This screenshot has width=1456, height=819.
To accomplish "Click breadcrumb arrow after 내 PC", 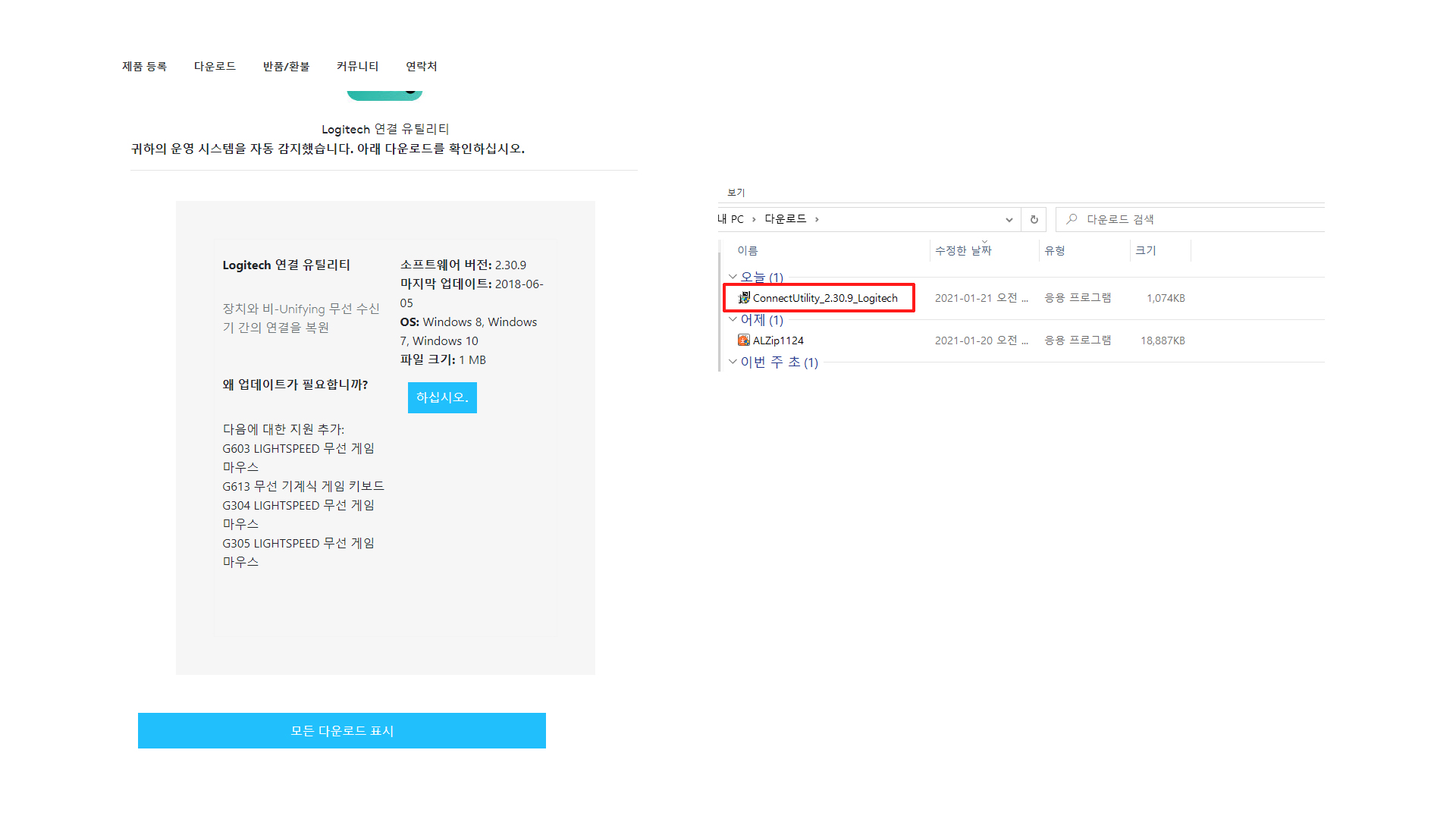I will 754,219.
